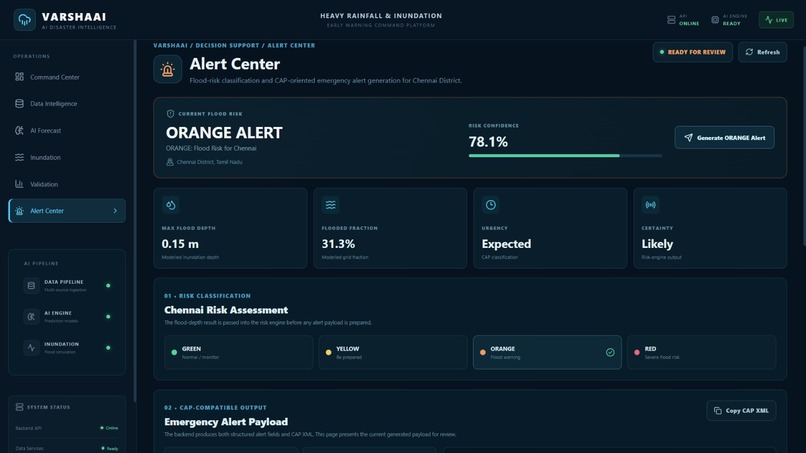Click the Data Intelligence database icon
This screenshot has width=806, height=453.
[19, 103]
